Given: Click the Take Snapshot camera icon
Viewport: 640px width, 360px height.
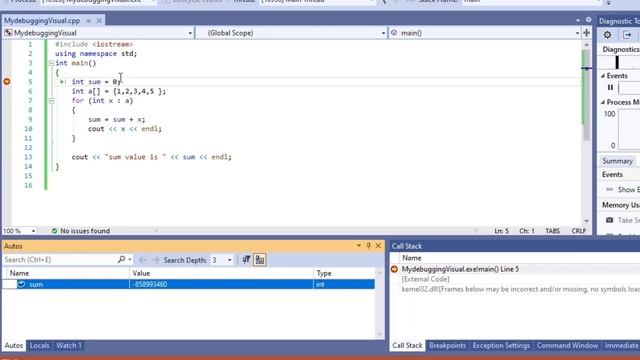Looking at the screenshot, I should 609,220.
